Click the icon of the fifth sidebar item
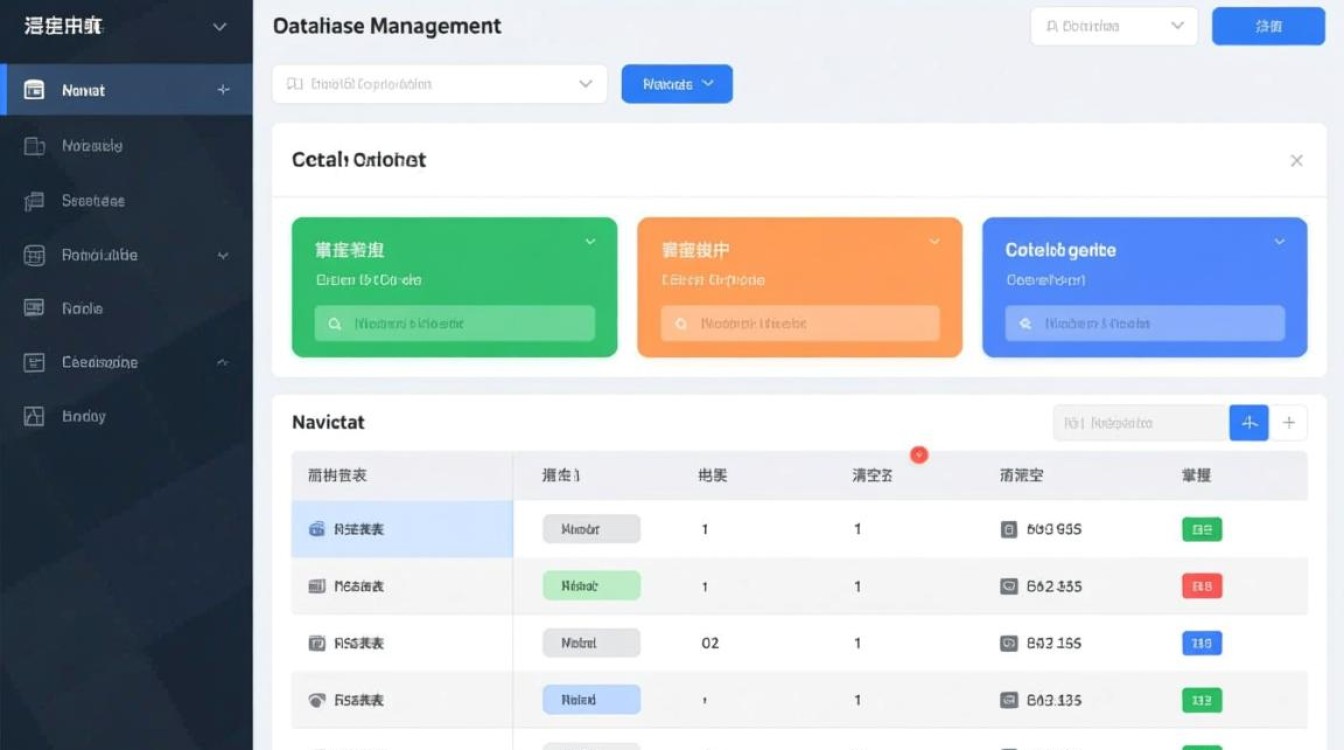The width and height of the screenshot is (1344, 750). [x=34, y=309]
